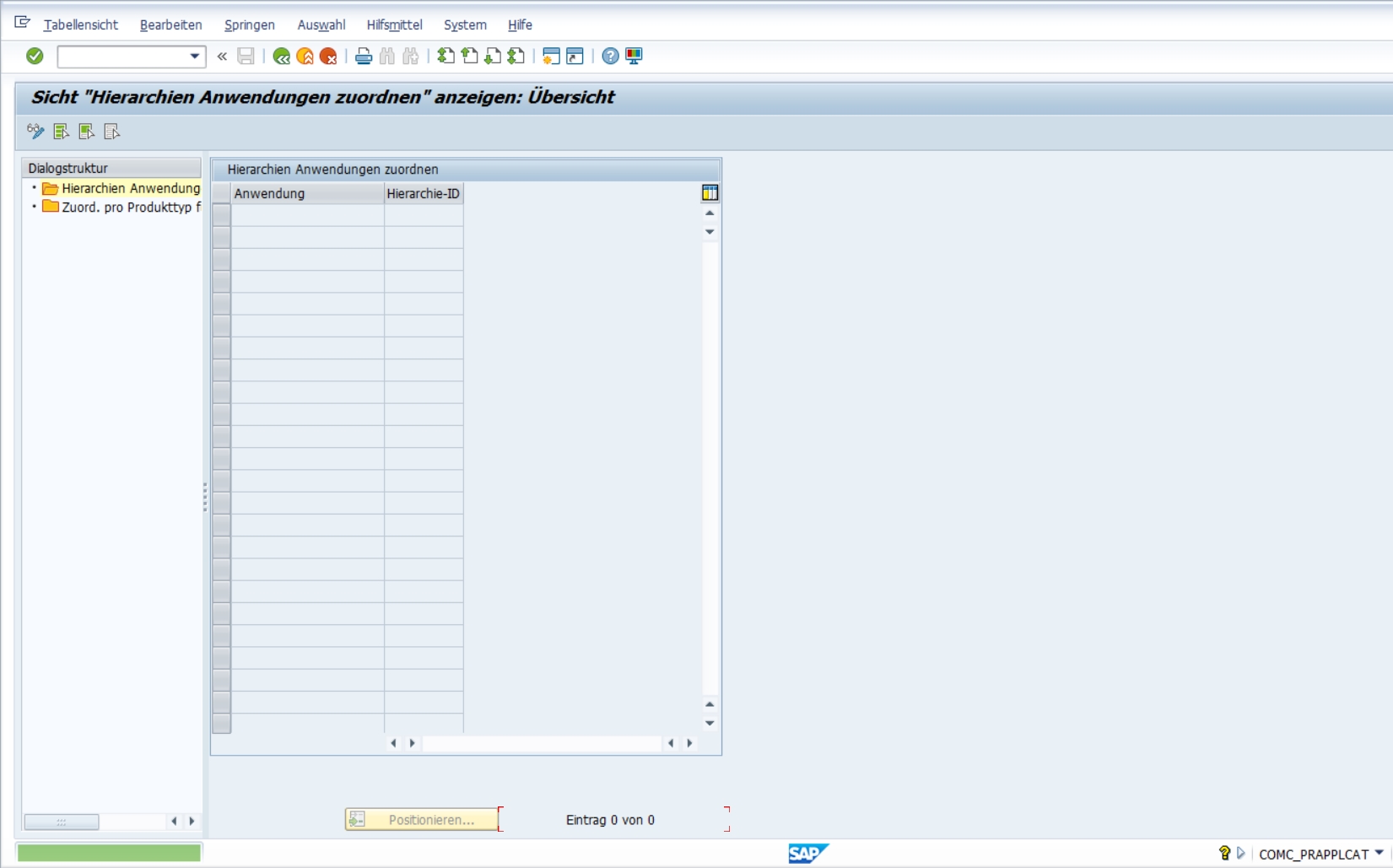Open the Help question mark icon
Image resolution: width=1393 pixels, height=868 pixels.
(x=610, y=57)
